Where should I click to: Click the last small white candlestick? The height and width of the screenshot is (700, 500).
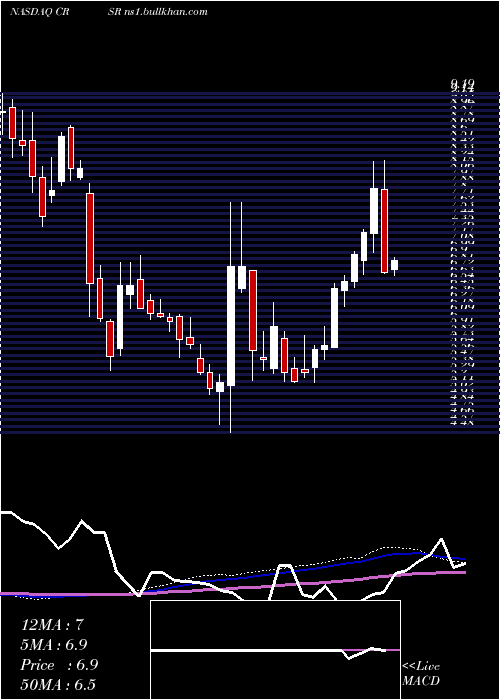(x=394, y=265)
